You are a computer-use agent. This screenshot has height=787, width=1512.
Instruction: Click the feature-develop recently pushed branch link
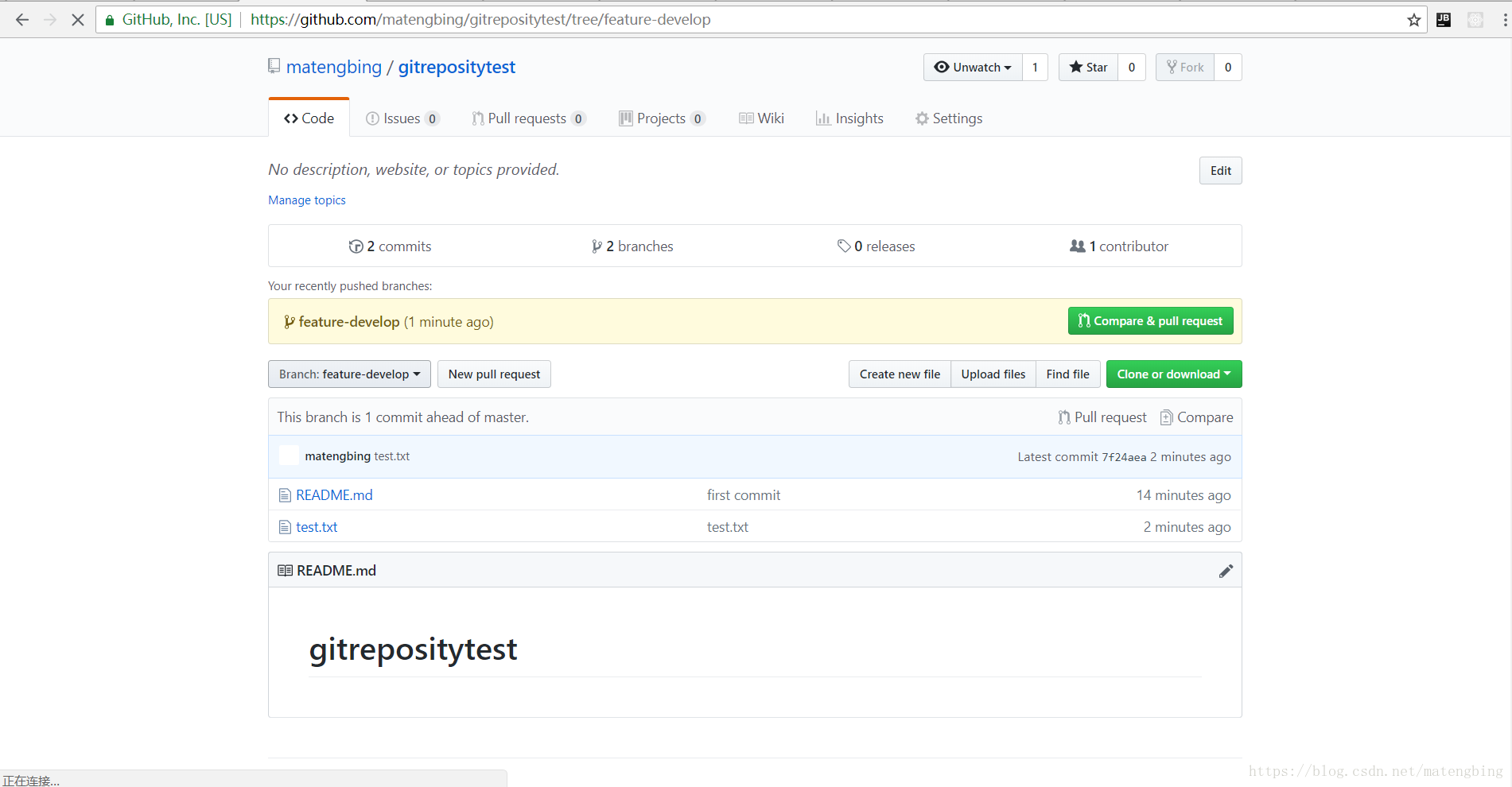[x=349, y=322]
